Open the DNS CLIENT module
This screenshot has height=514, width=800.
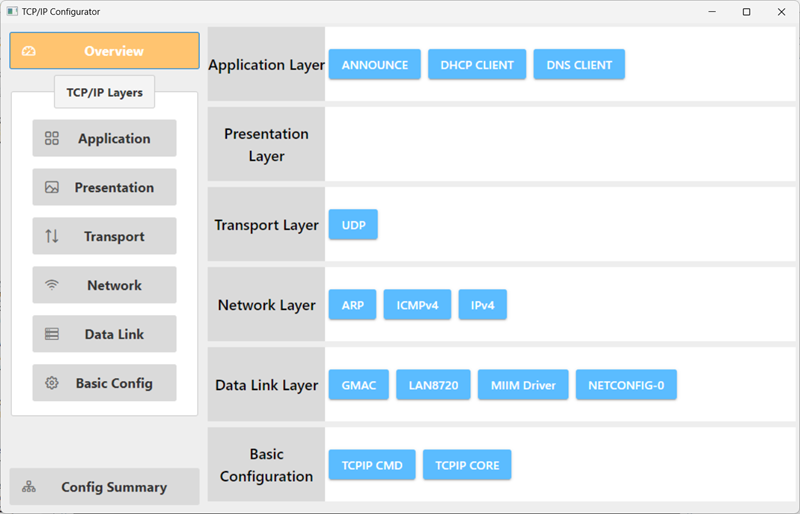[x=579, y=65]
